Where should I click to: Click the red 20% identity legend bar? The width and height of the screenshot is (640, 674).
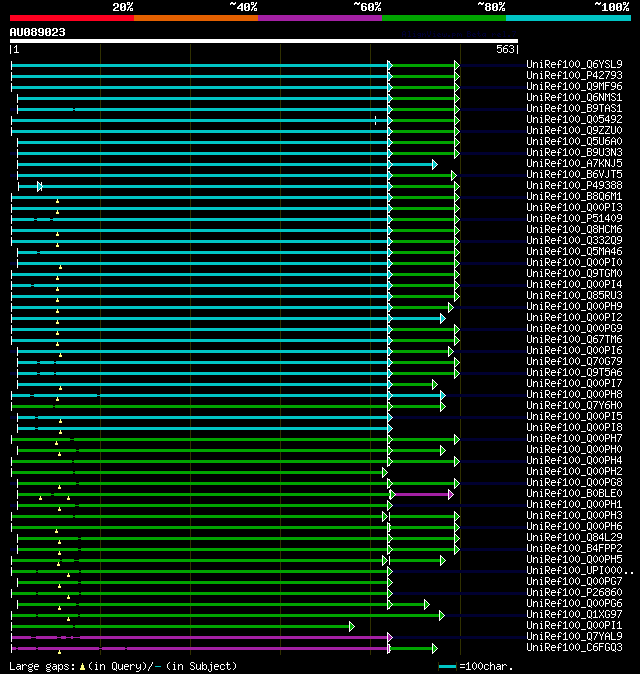point(72,18)
